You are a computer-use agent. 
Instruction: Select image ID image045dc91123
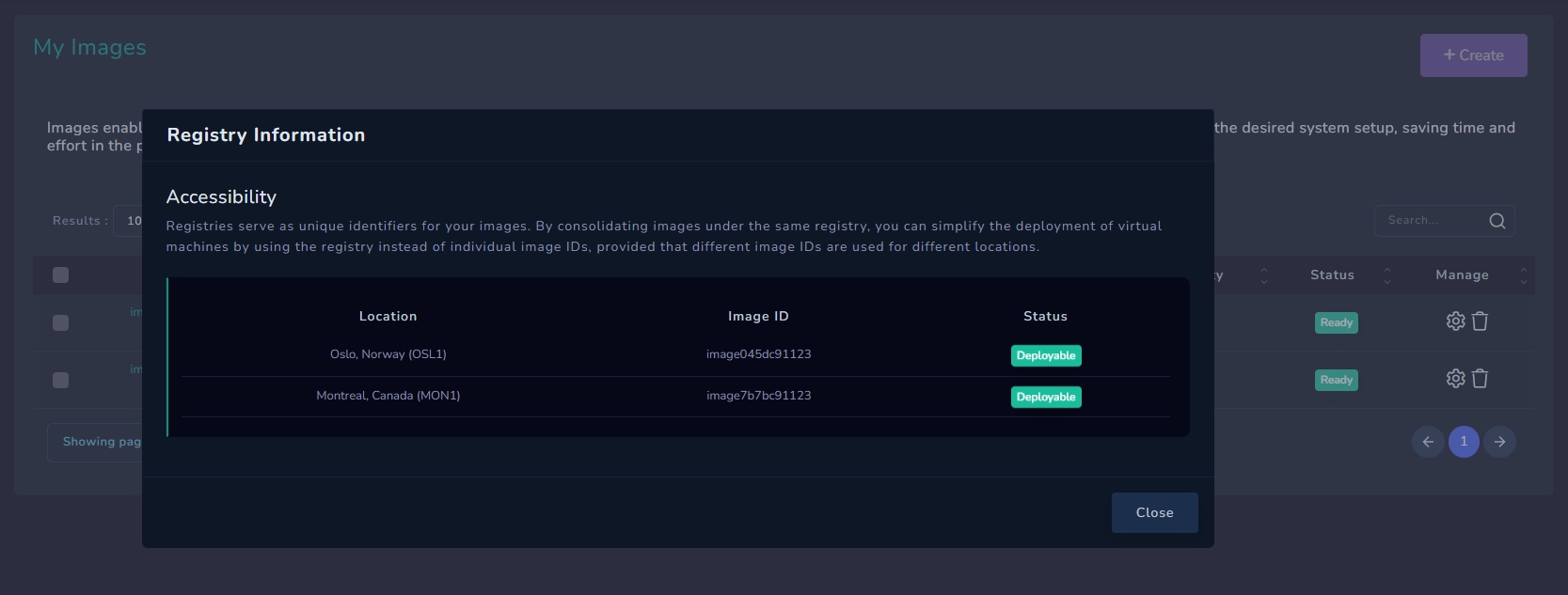pyautogui.click(x=758, y=354)
